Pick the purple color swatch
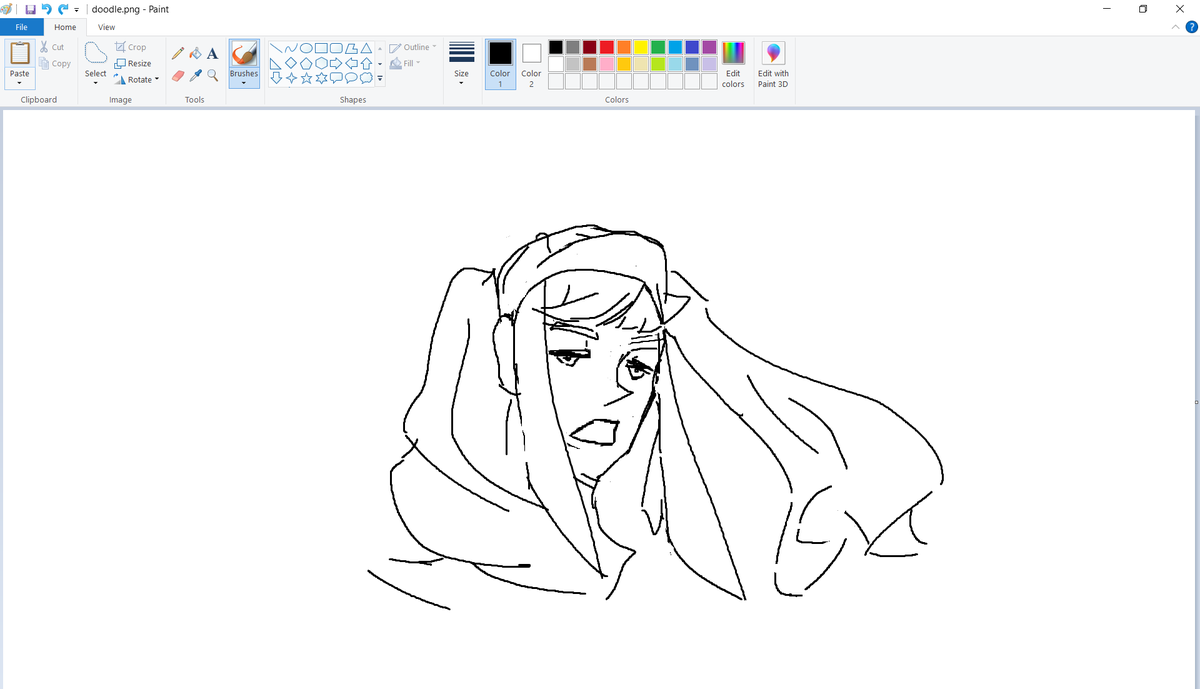 (709, 47)
